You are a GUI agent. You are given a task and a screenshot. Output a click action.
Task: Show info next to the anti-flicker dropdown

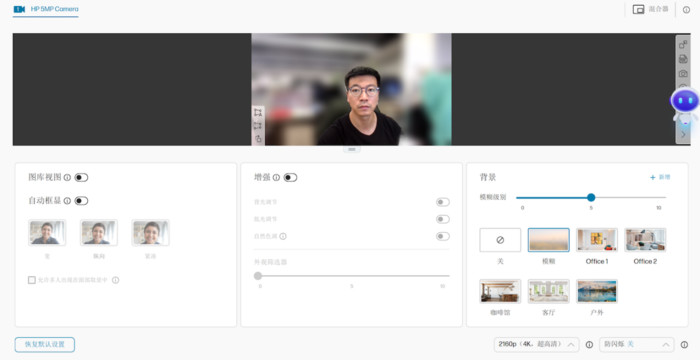[x=684, y=345]
